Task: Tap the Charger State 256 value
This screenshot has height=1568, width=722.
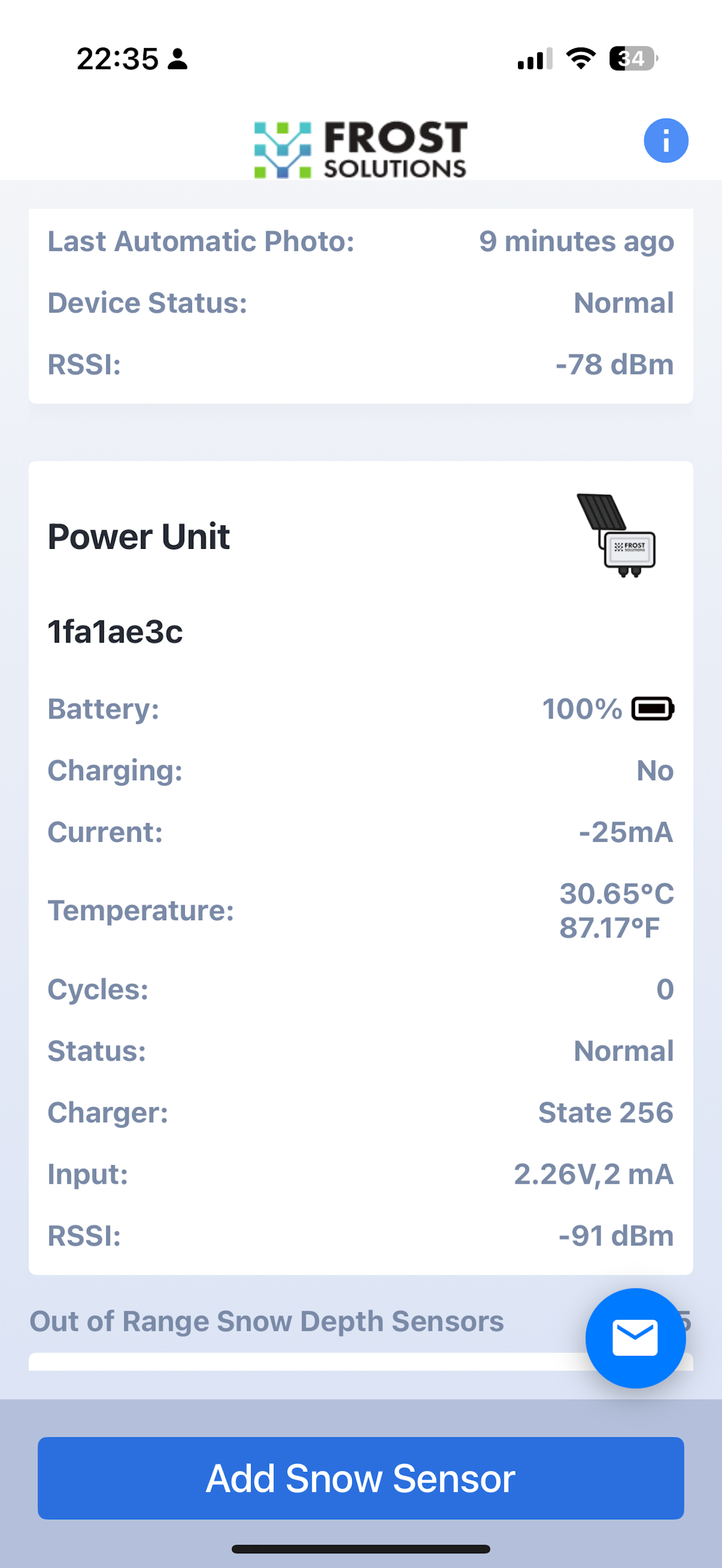Action: [x=605, y=1113]
